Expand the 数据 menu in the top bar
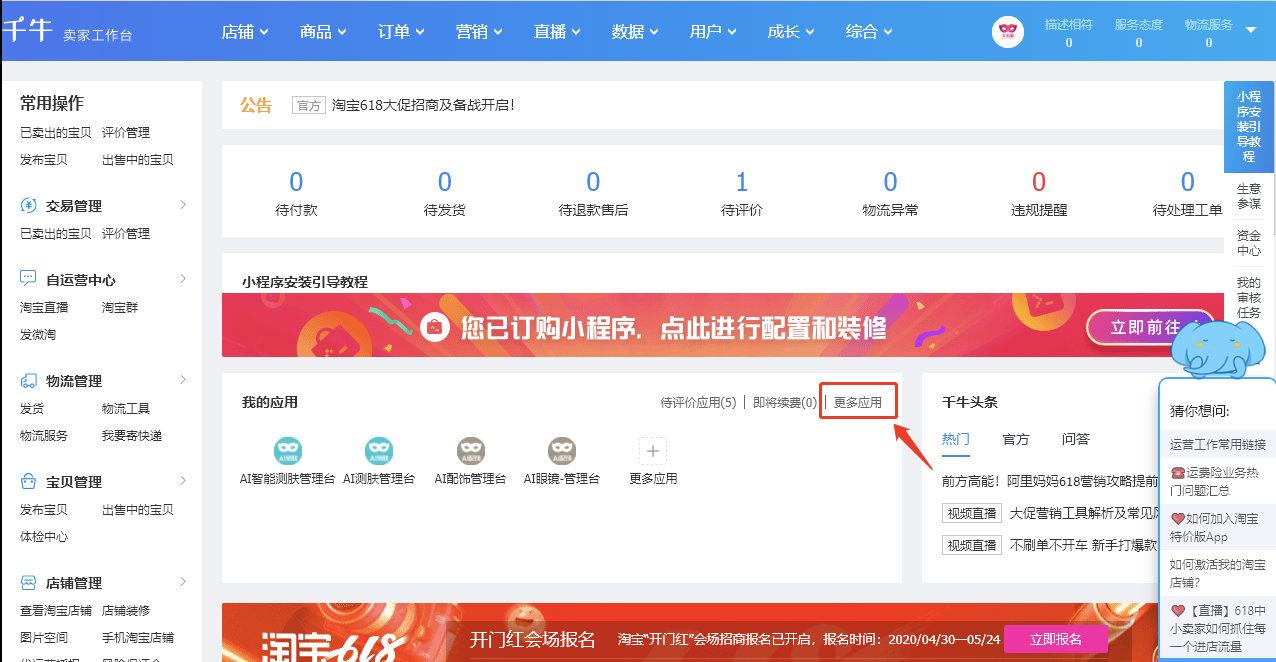This screenshot has height=662, width=1276. pos(635,32)
